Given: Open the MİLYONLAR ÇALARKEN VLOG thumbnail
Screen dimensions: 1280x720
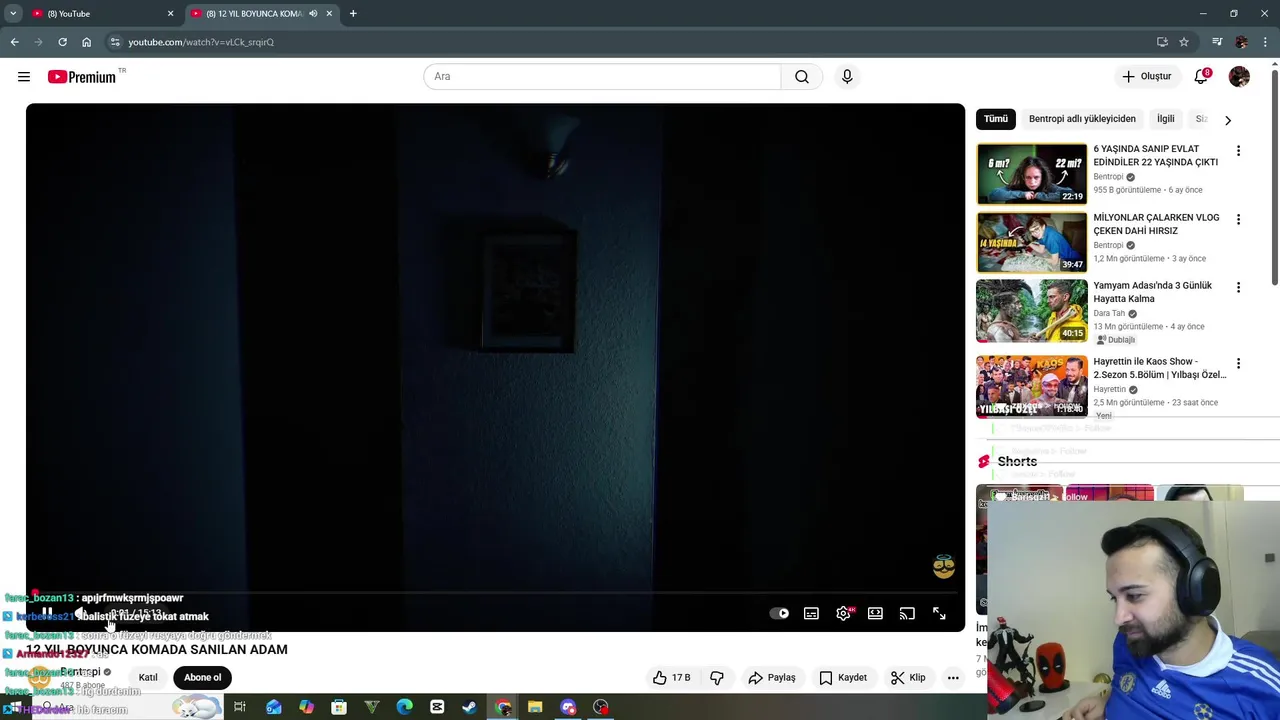Looking at the screenshot, I should click(x=1032, y=242).
